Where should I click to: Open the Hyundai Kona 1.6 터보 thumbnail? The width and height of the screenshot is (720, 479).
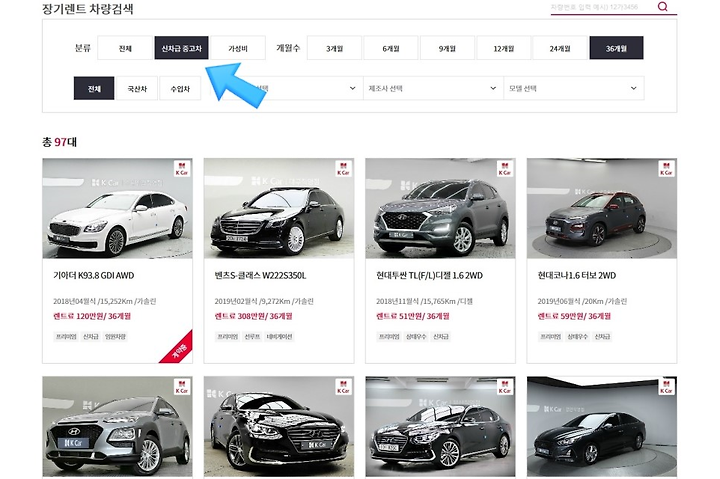click(x=602, y=209)
